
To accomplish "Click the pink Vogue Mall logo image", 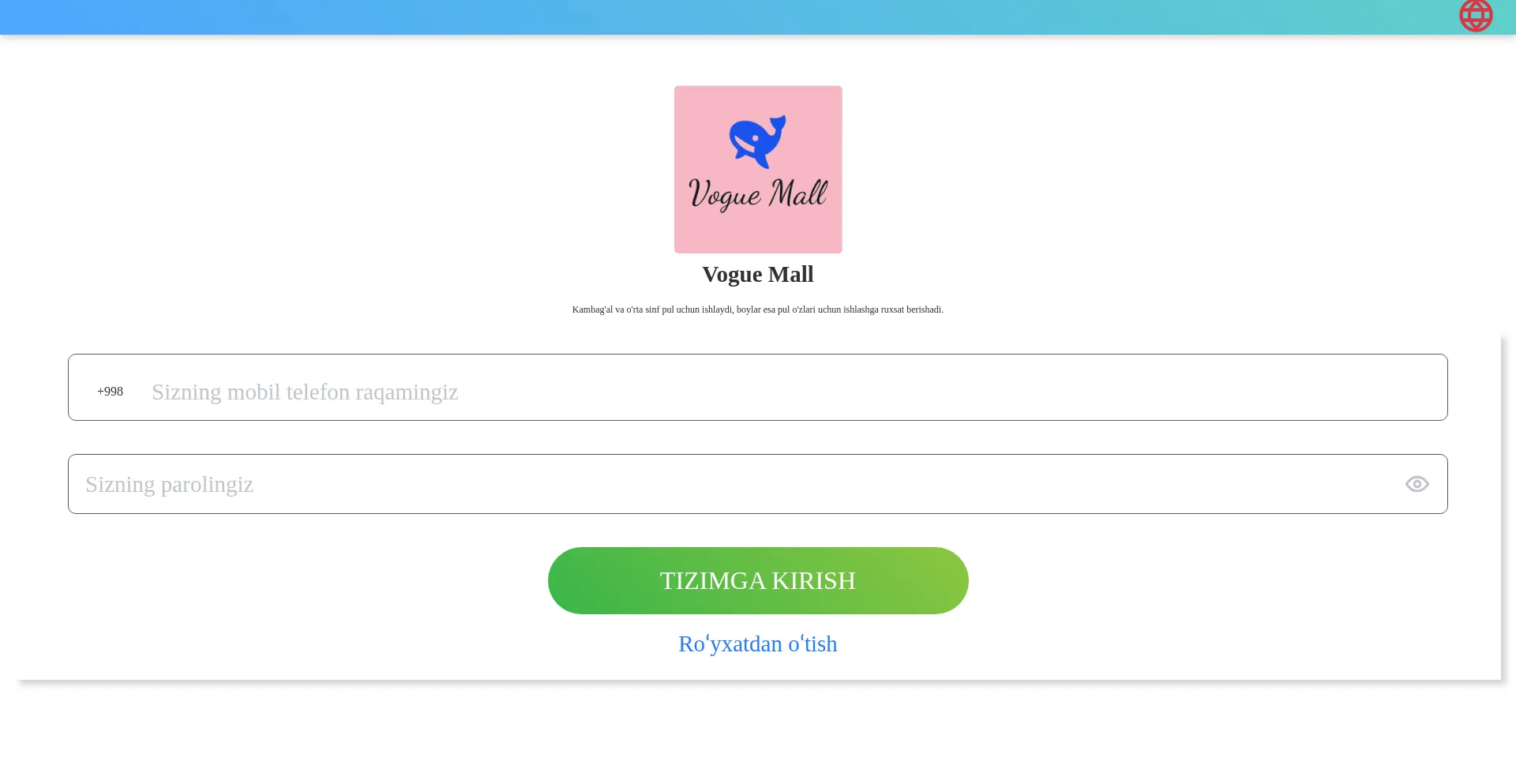I will (758, 170).
